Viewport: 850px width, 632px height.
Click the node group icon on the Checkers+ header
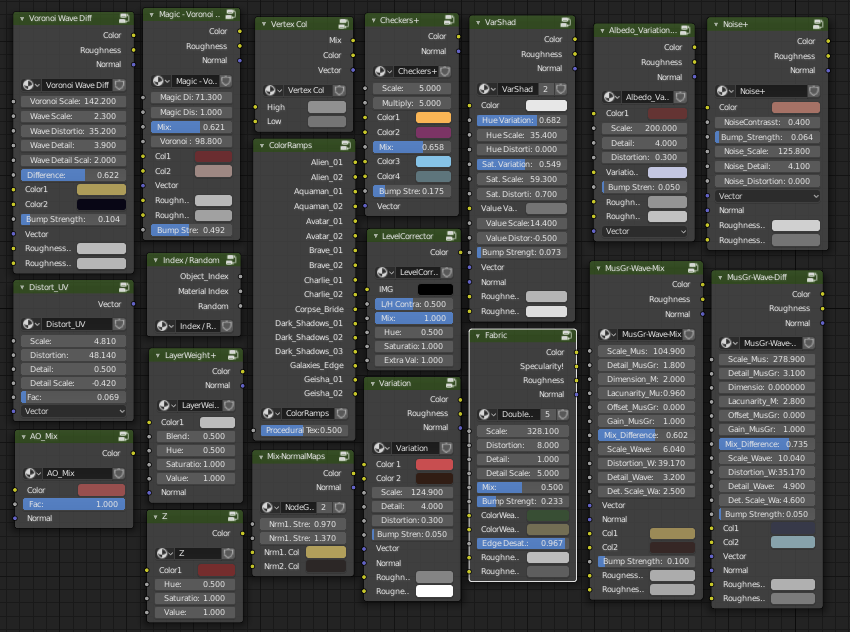pos(448,20)
